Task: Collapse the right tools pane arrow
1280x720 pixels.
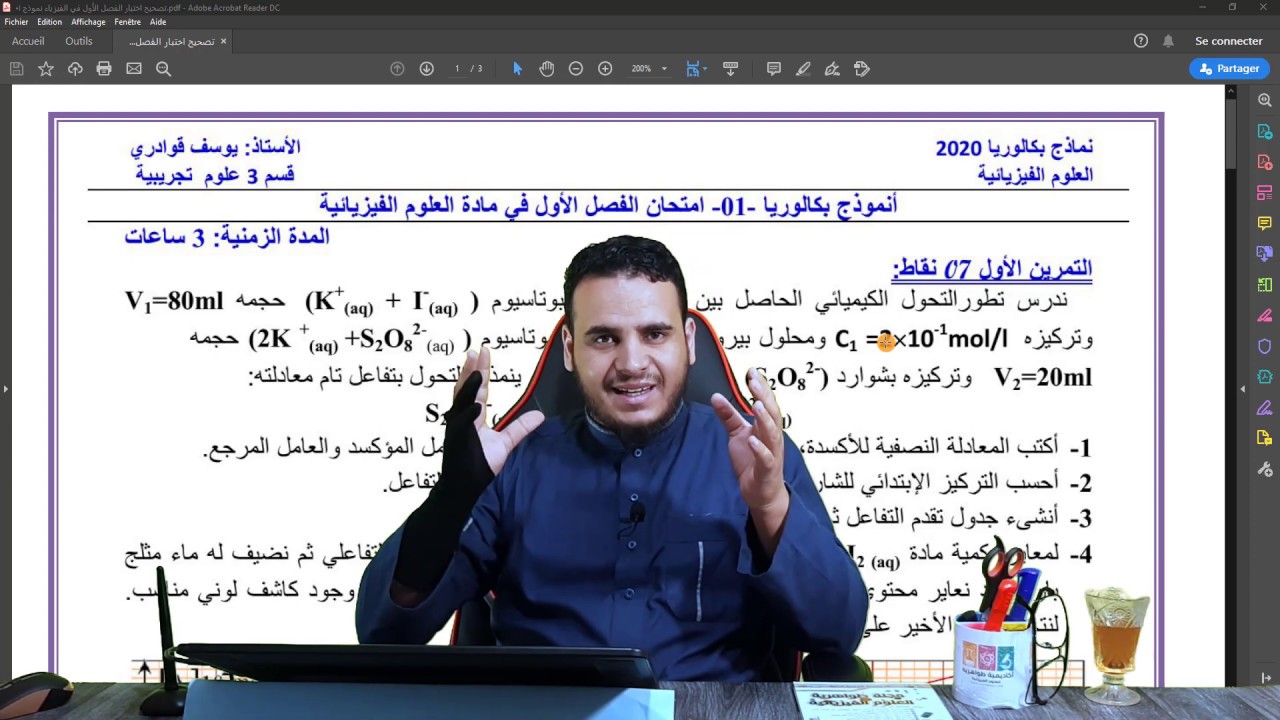Action: [x=1243, y=388]
